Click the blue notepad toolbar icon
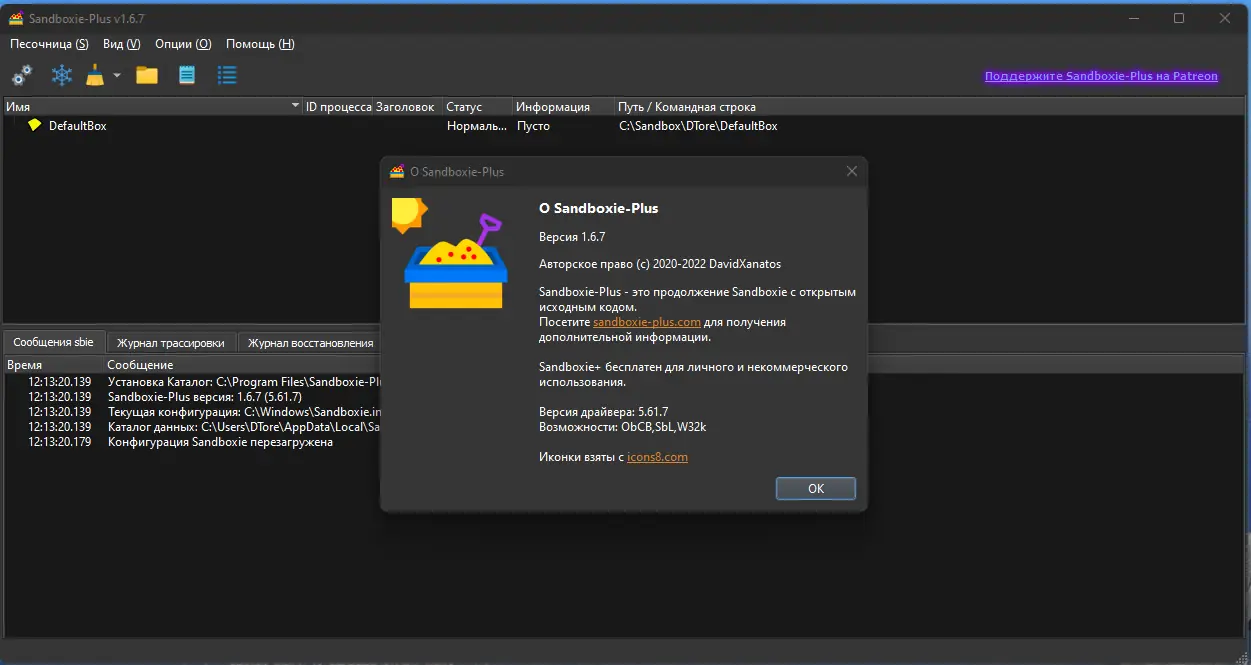Image resolution: width=1251 pixels, height=665 pixels. point(187,75)
